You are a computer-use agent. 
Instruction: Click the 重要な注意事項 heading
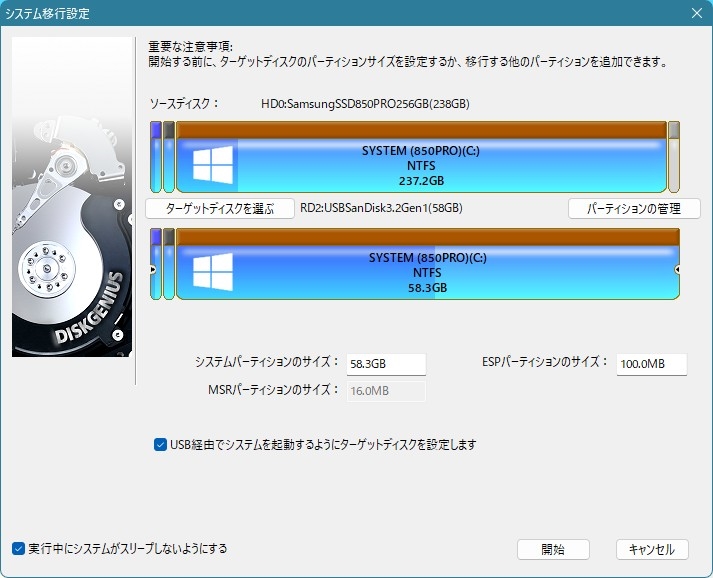[191, 47]
